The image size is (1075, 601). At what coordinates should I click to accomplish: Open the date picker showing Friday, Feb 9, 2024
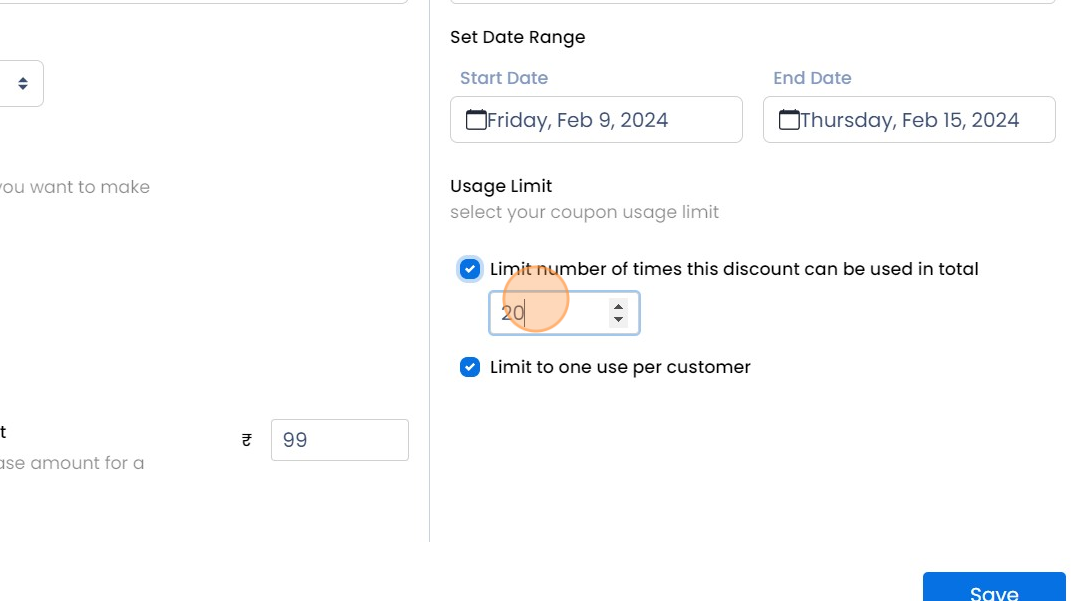[x=596, y=120]
